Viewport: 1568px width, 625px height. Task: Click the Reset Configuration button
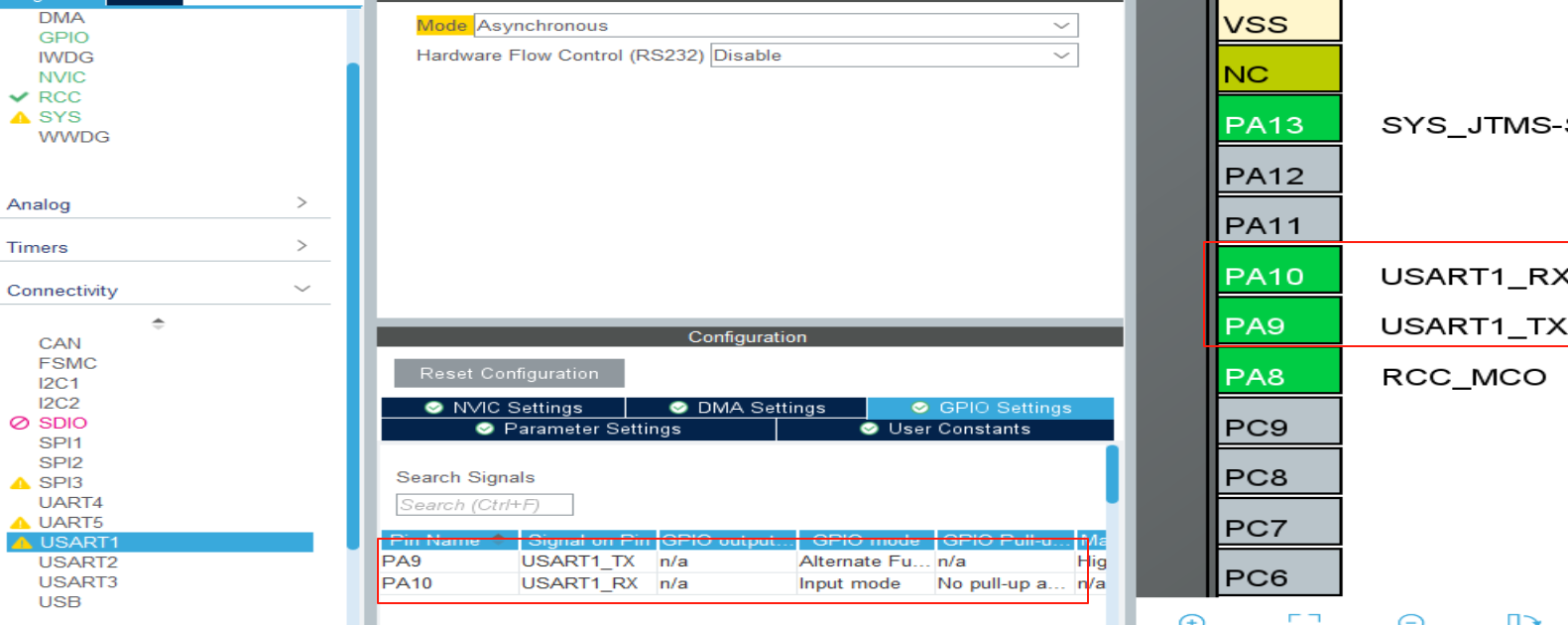[x=509, y=373]
